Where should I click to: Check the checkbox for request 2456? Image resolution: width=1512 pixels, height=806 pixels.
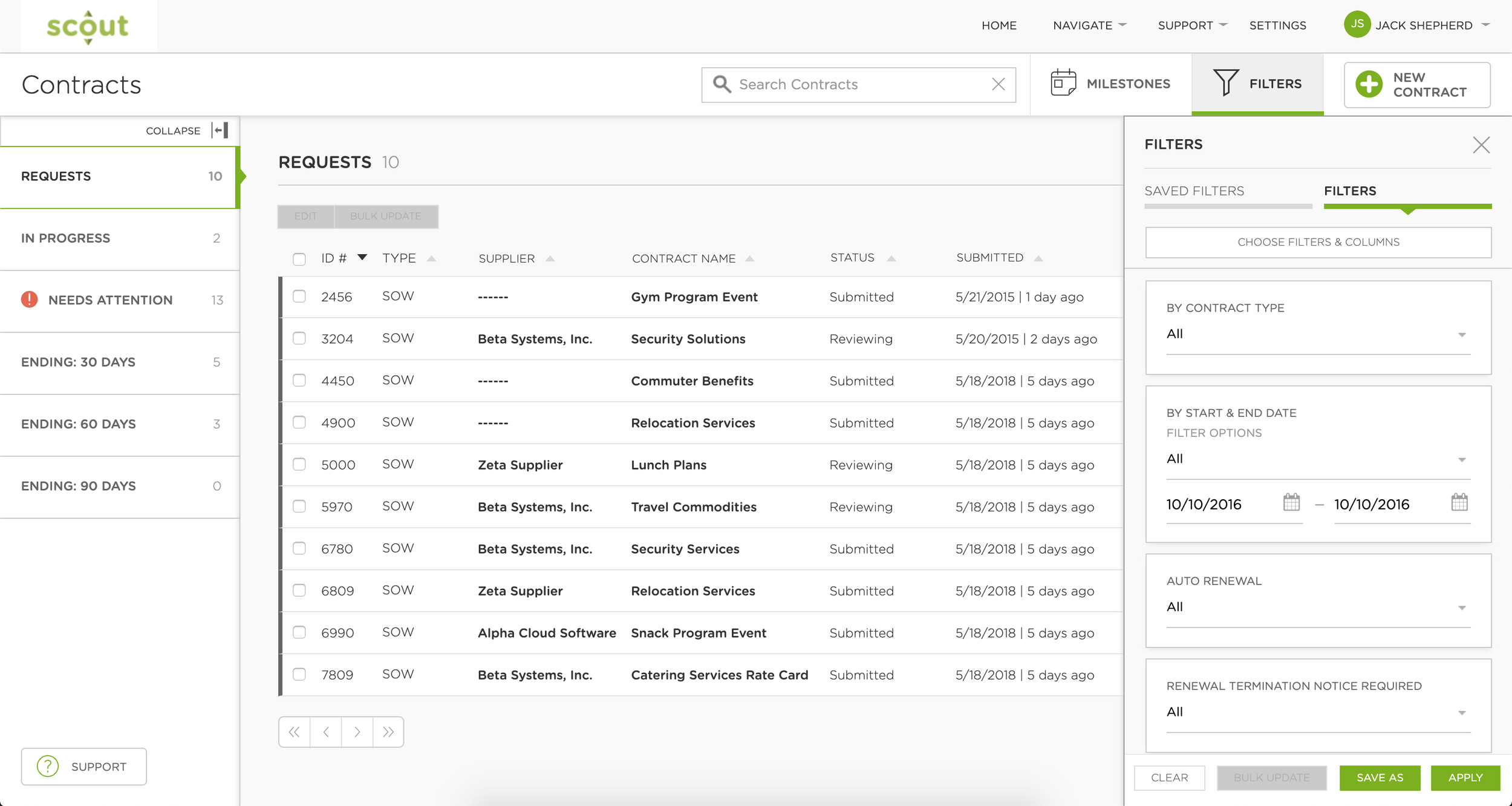point(300,297)
